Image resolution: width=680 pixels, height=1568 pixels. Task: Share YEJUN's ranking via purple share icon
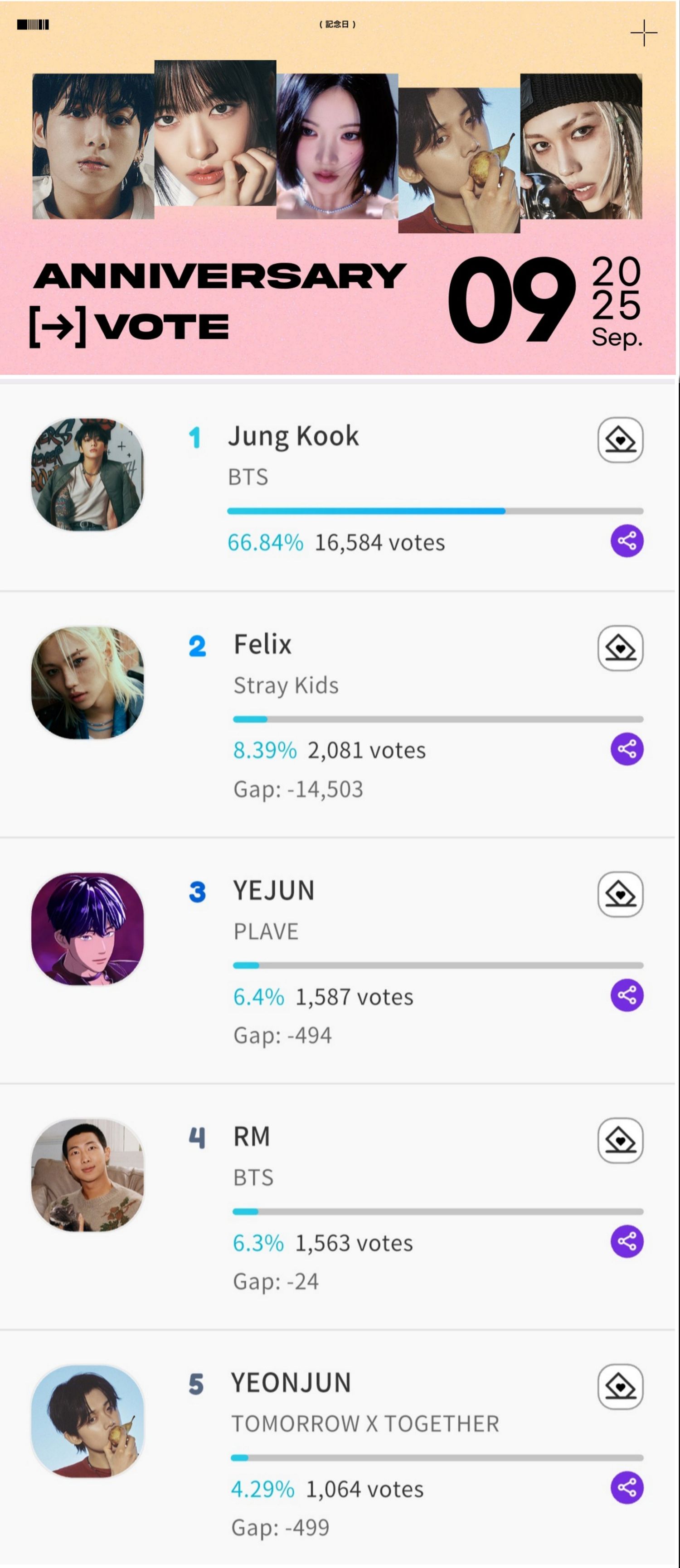[627, 995]
